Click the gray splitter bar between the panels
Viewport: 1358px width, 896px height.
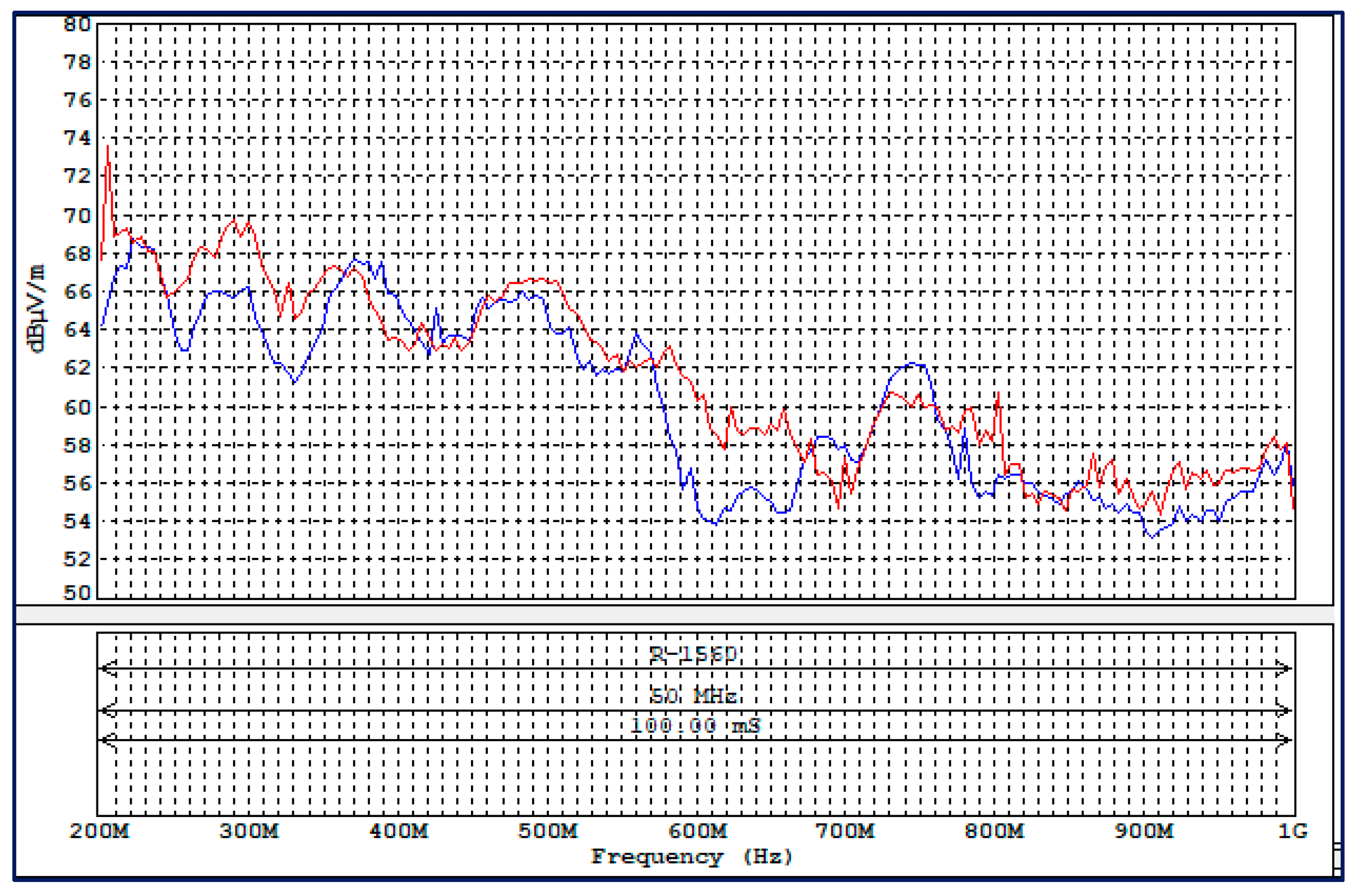pos(674,615)
